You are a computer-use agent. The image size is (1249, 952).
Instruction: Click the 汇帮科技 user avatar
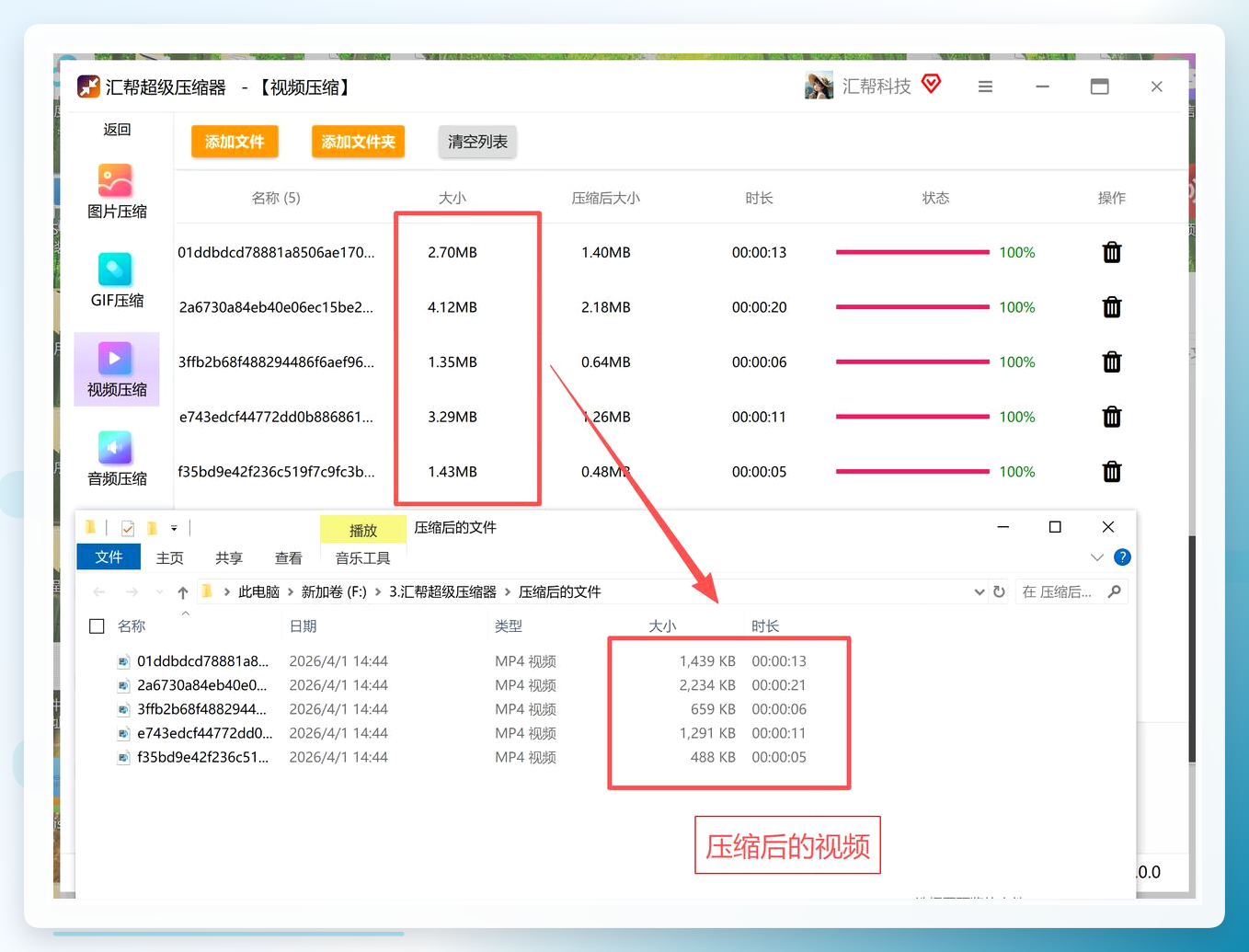[x=819, y=86]
